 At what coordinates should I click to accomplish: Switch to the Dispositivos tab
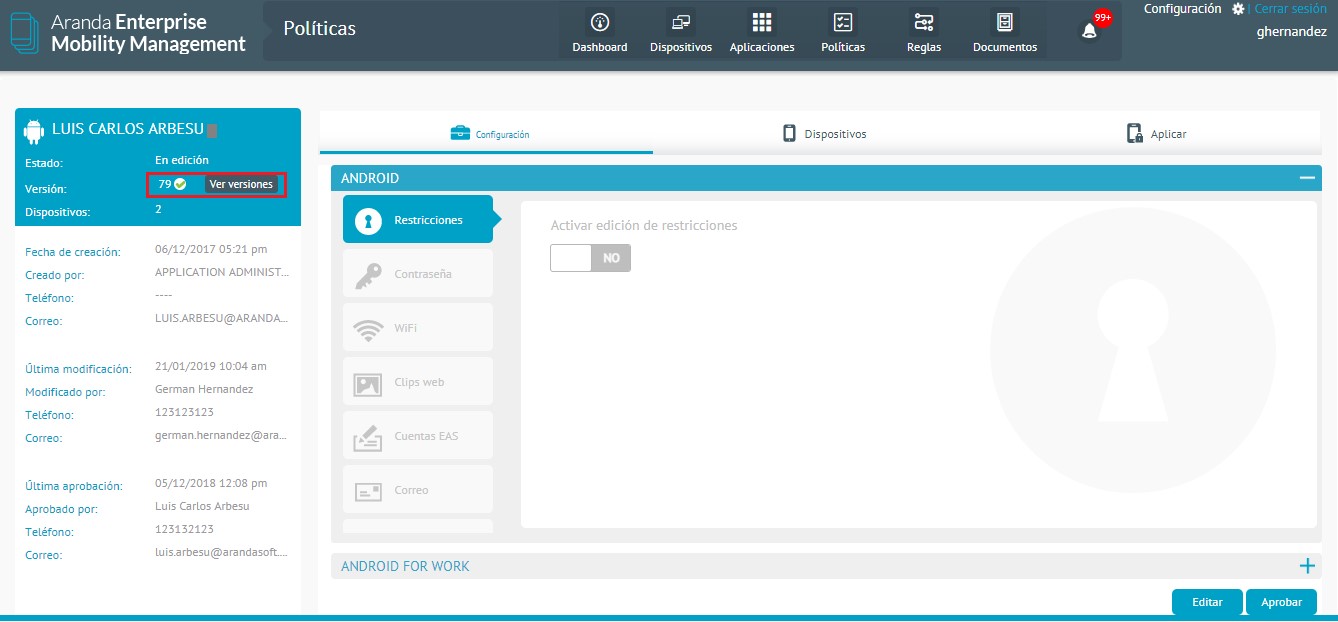coord(824,134)
